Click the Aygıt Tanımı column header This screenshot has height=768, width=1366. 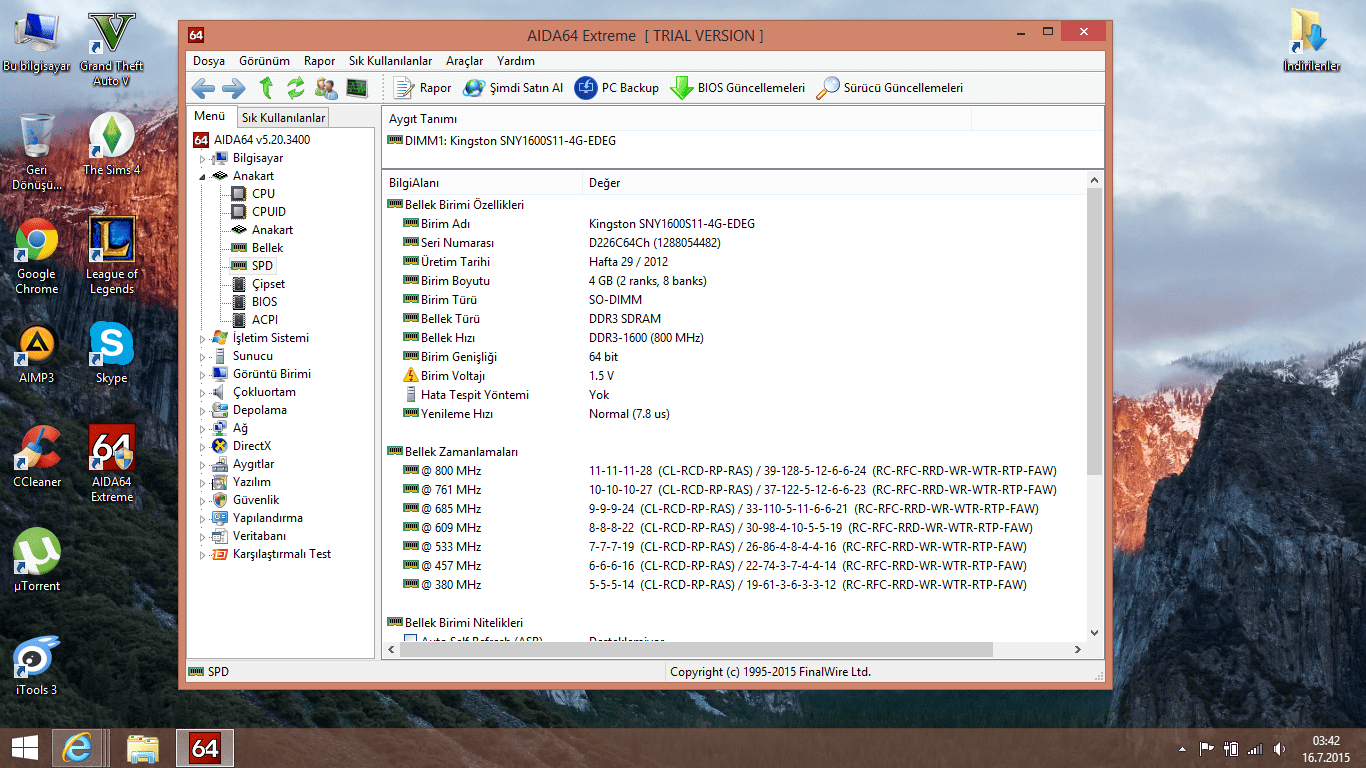(x=677, y=119)
